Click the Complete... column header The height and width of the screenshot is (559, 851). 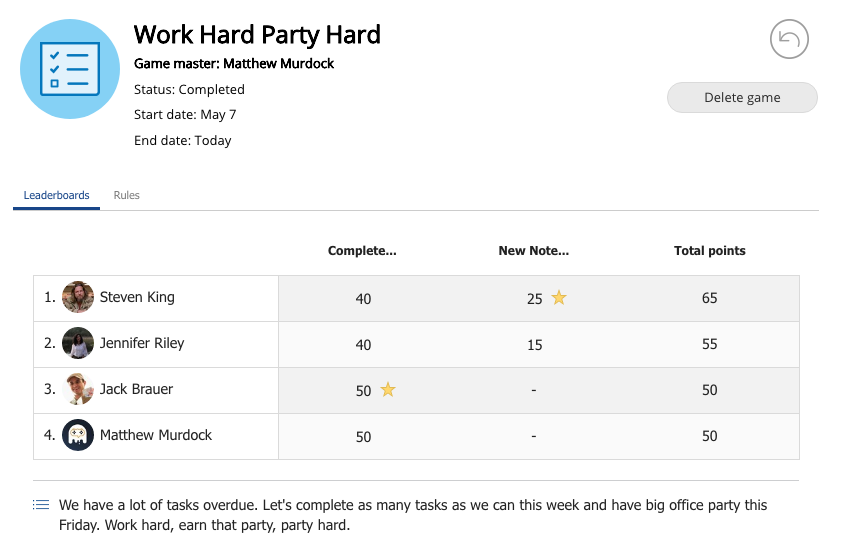click(362, 251)
